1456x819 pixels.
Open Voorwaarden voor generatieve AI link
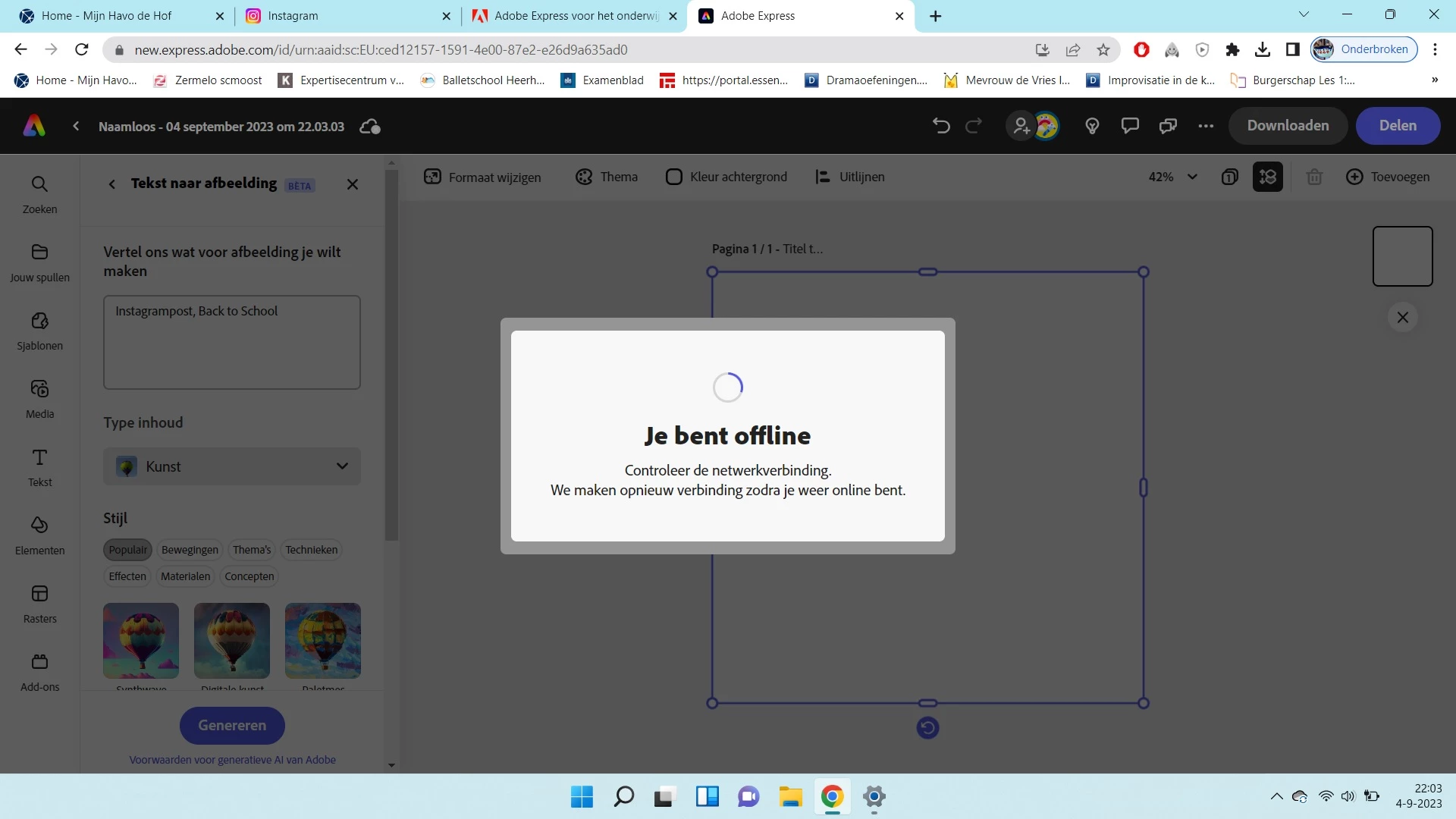232,760
